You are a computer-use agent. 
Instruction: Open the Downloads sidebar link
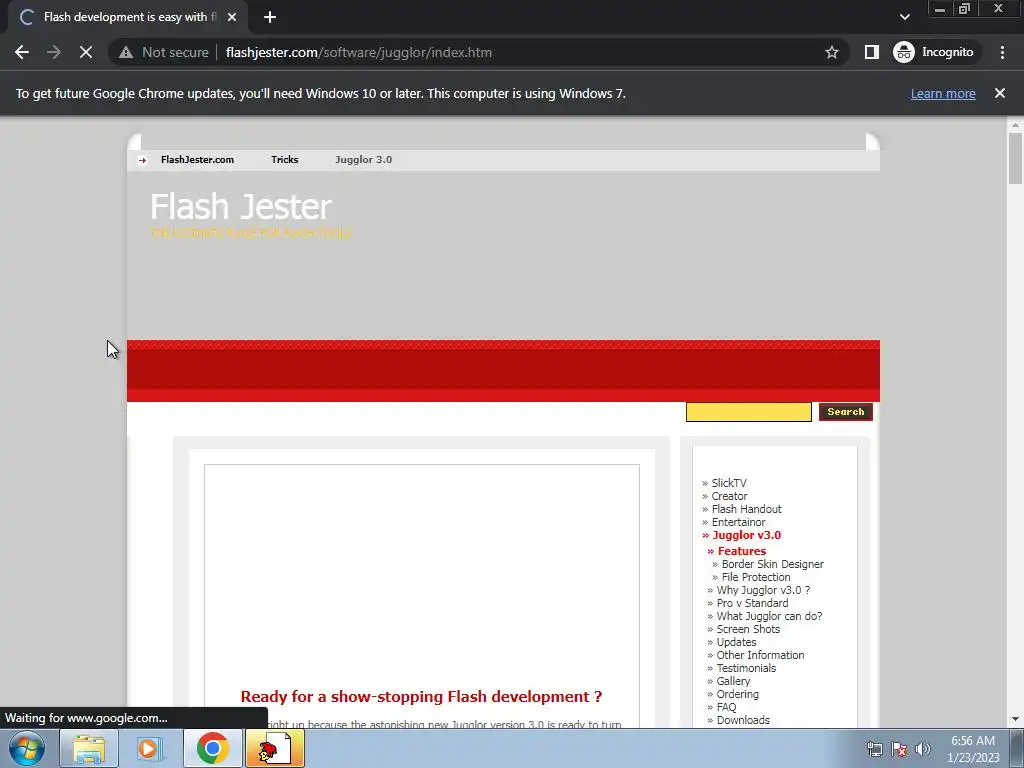[x=743, y=720]
